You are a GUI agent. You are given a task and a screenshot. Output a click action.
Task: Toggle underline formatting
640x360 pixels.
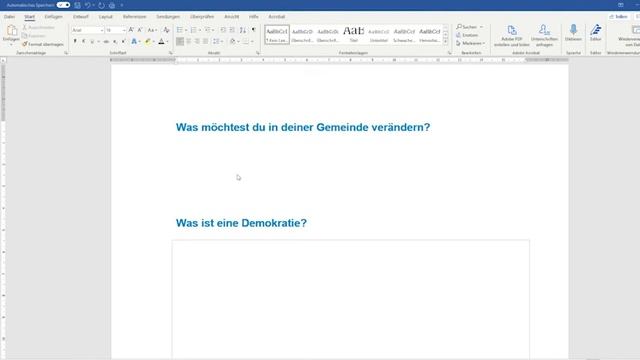[x=92, y=41]
